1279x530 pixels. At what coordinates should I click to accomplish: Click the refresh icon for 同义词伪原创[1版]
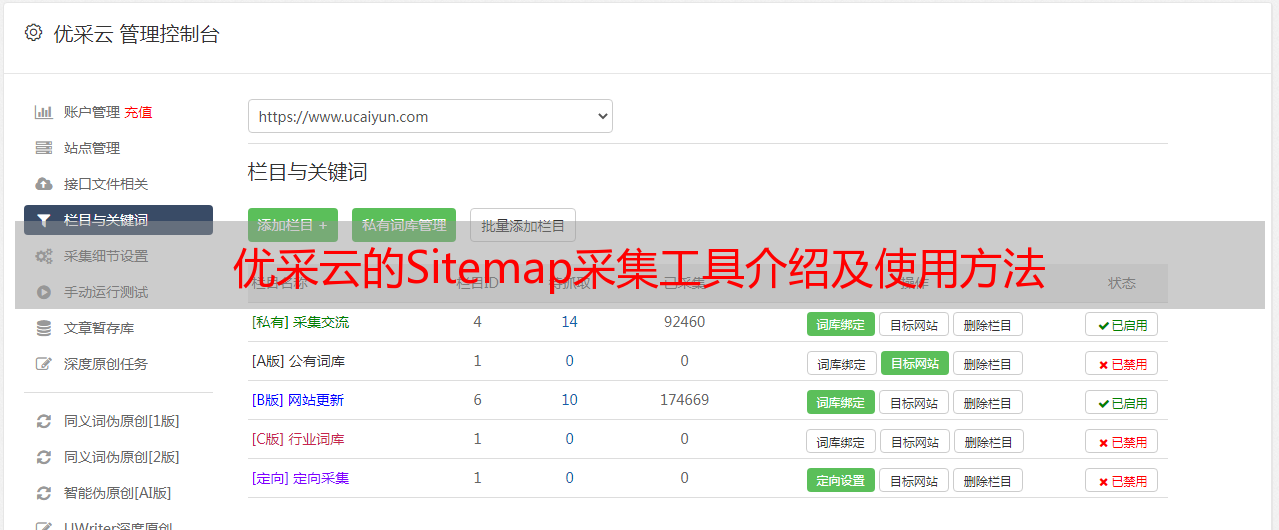43,421
